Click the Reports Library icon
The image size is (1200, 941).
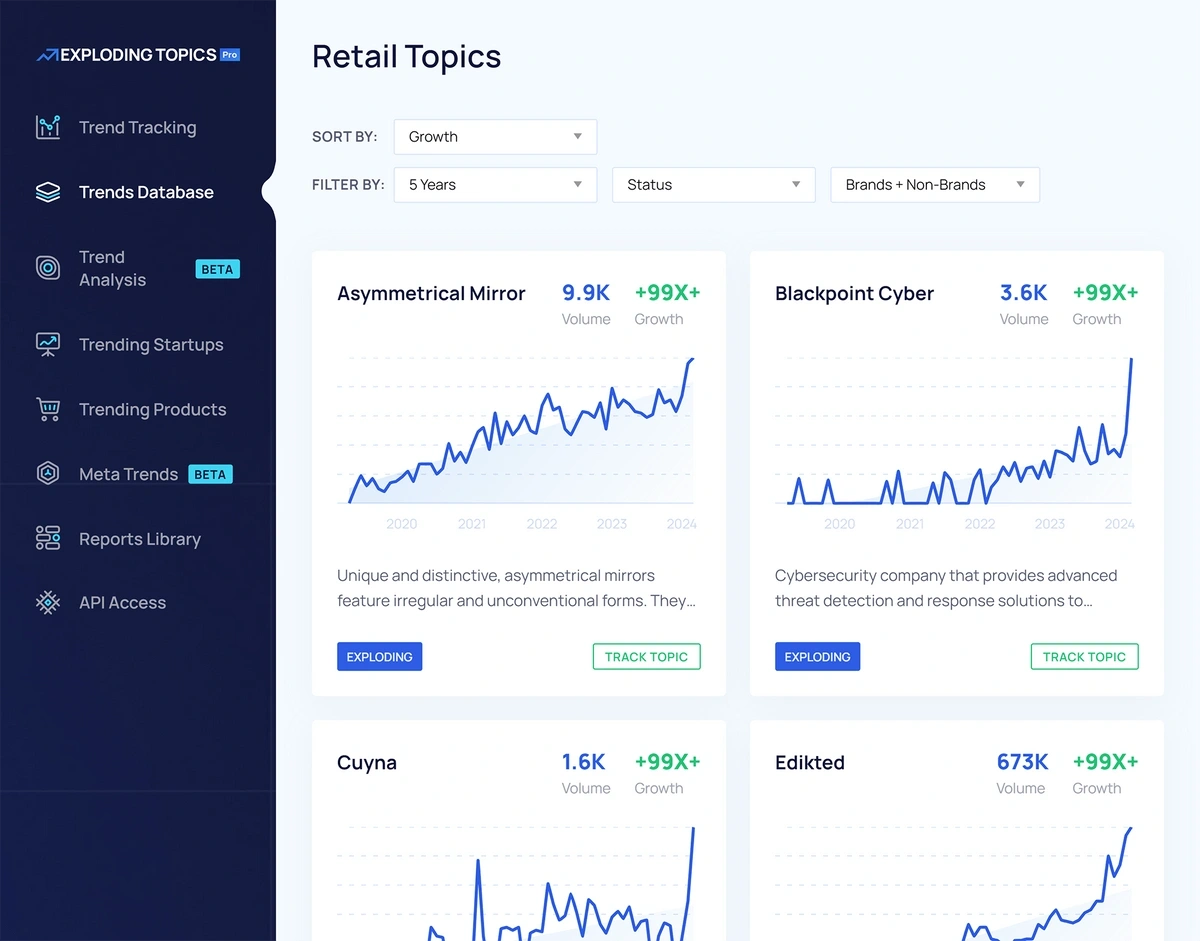tap(48, 538)
